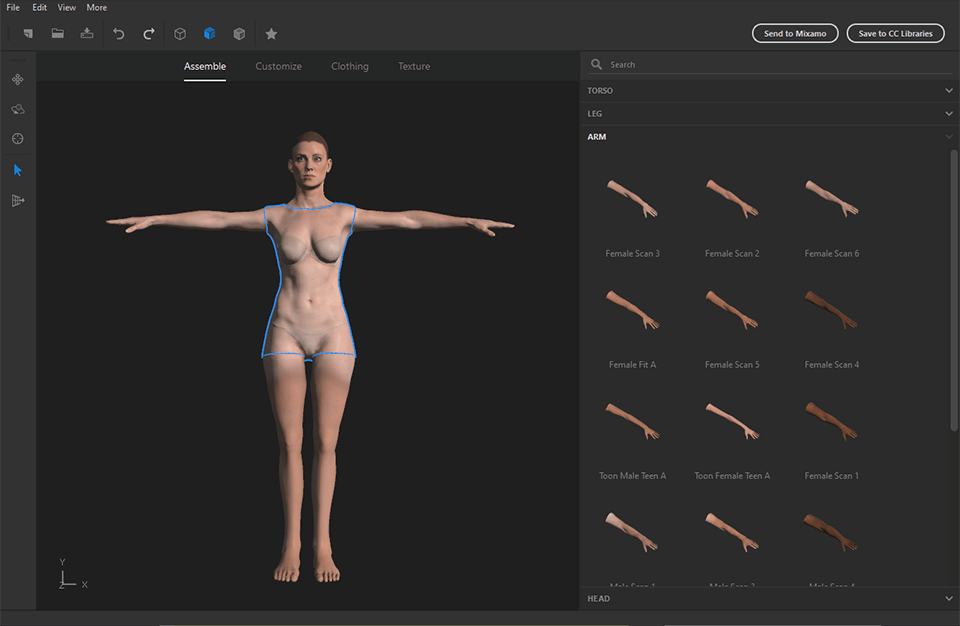Select the arrow selection tool in sidebar
Screen dimensions: 960x626
tap(17, 169)
